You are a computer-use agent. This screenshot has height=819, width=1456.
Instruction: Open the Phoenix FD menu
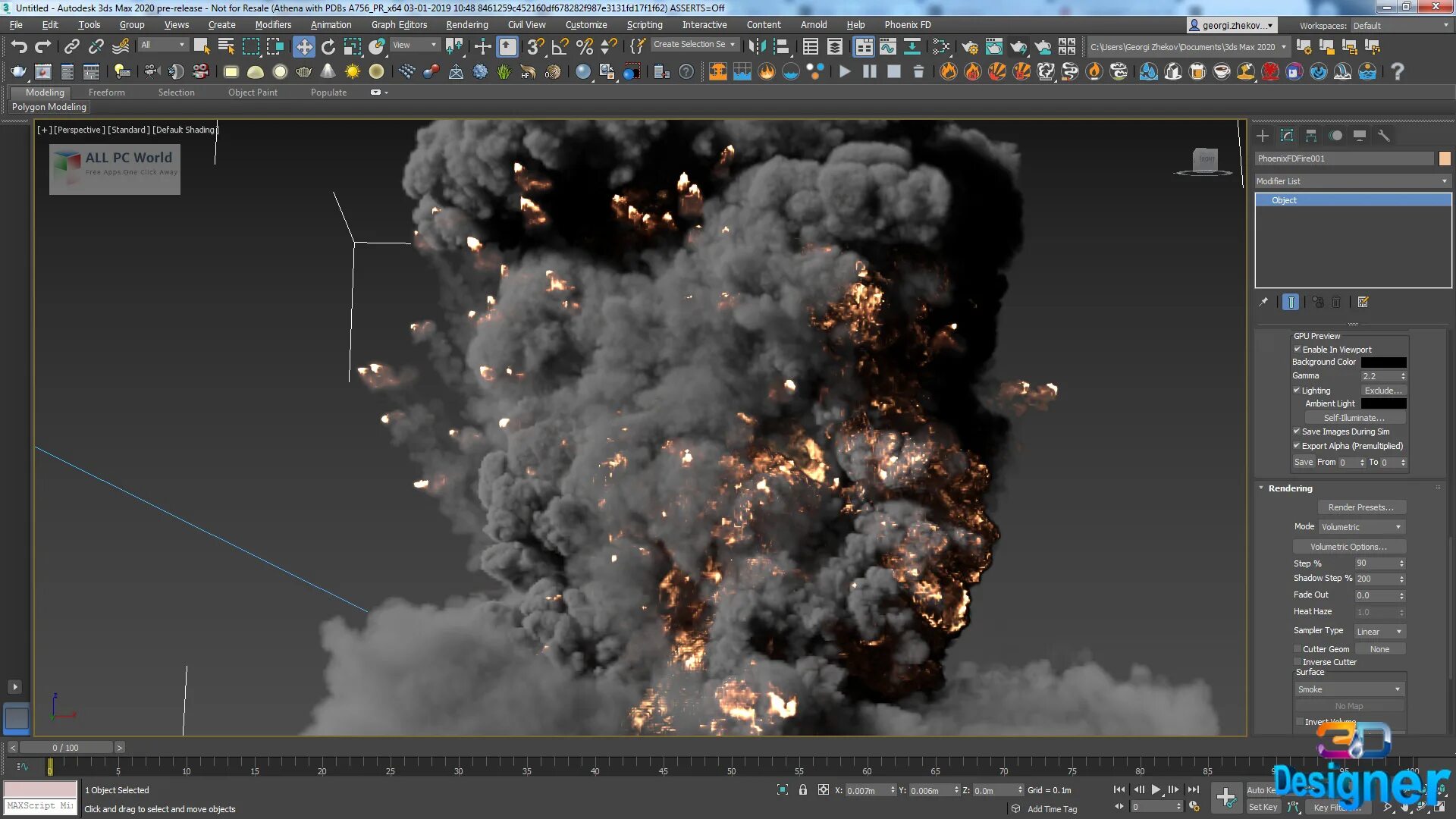907,25
